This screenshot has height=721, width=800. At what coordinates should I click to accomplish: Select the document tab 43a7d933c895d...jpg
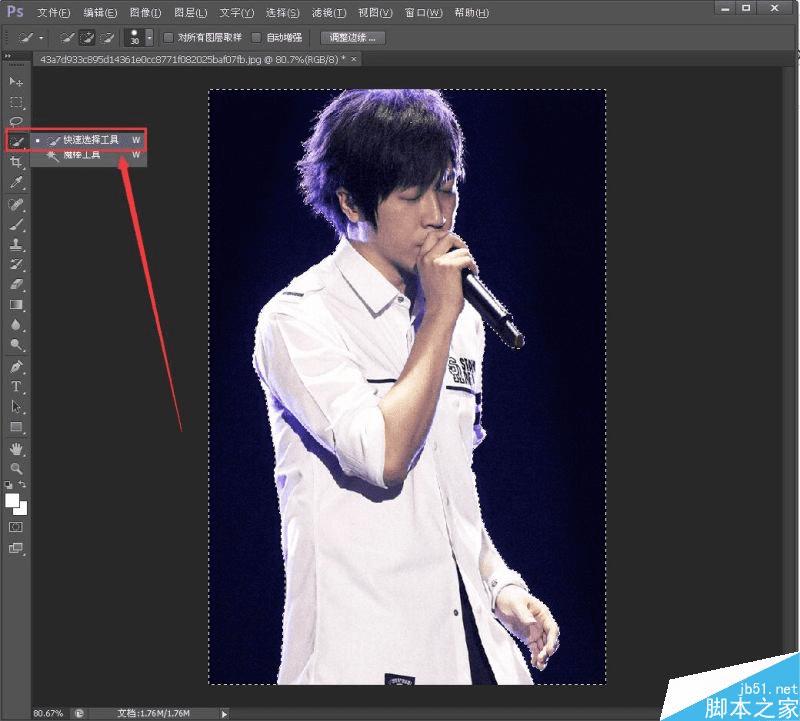click(x=192, y=60)
